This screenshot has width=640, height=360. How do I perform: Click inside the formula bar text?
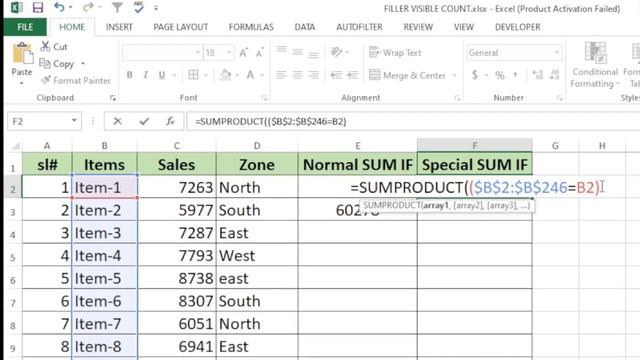[x=271, y=122]
